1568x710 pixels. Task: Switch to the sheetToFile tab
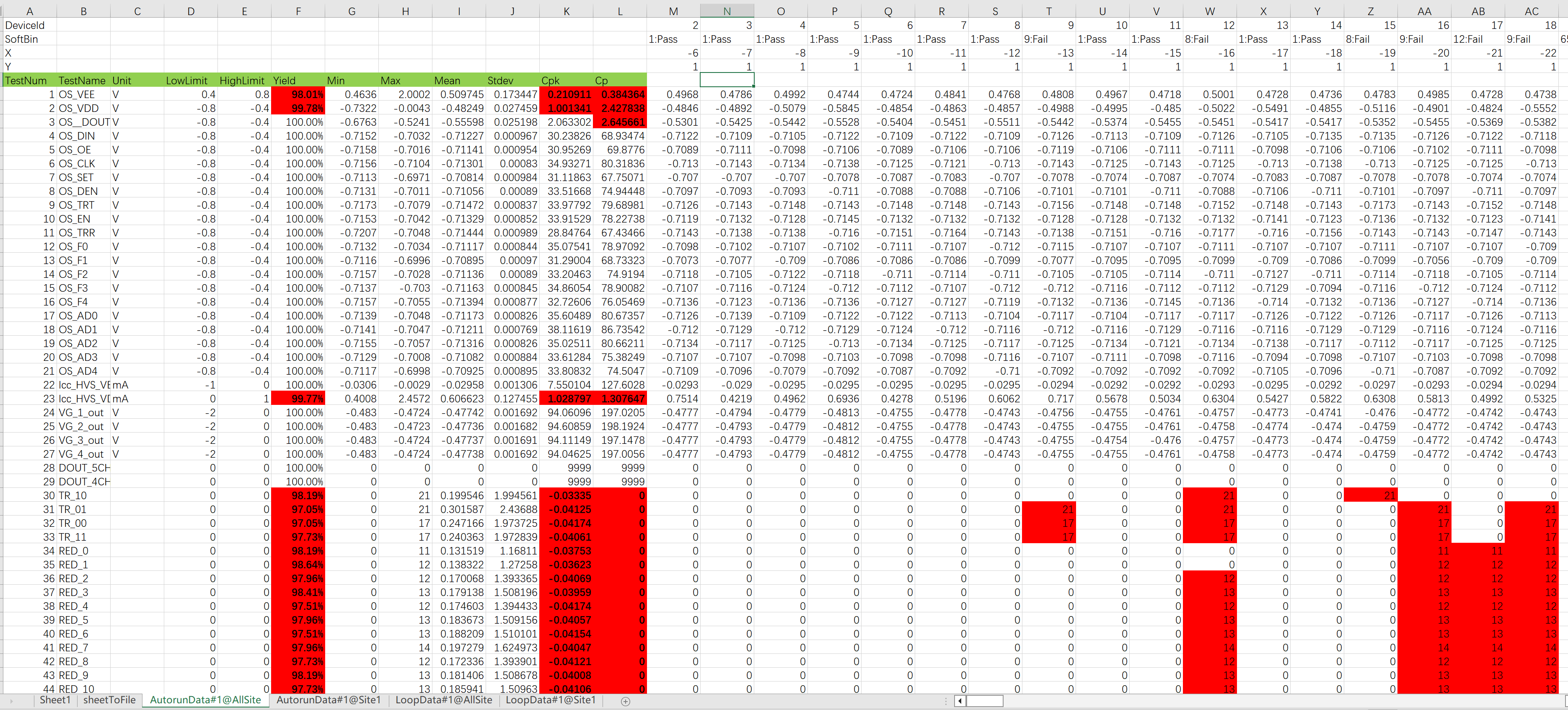pos(109,700)
